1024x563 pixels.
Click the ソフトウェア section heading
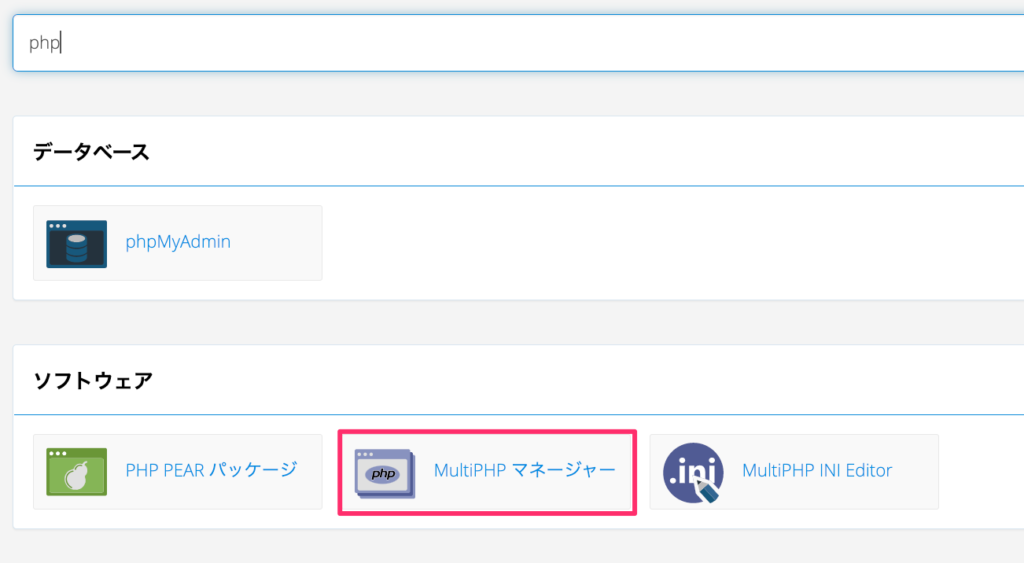pyautogui.click(x=93, y=381)
